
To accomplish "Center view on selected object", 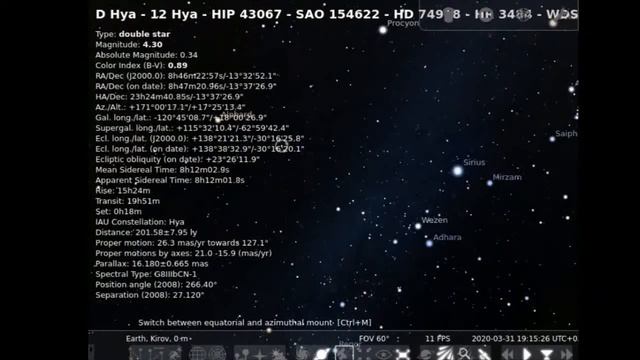I will pyautogui.click(x=364, y=353).
